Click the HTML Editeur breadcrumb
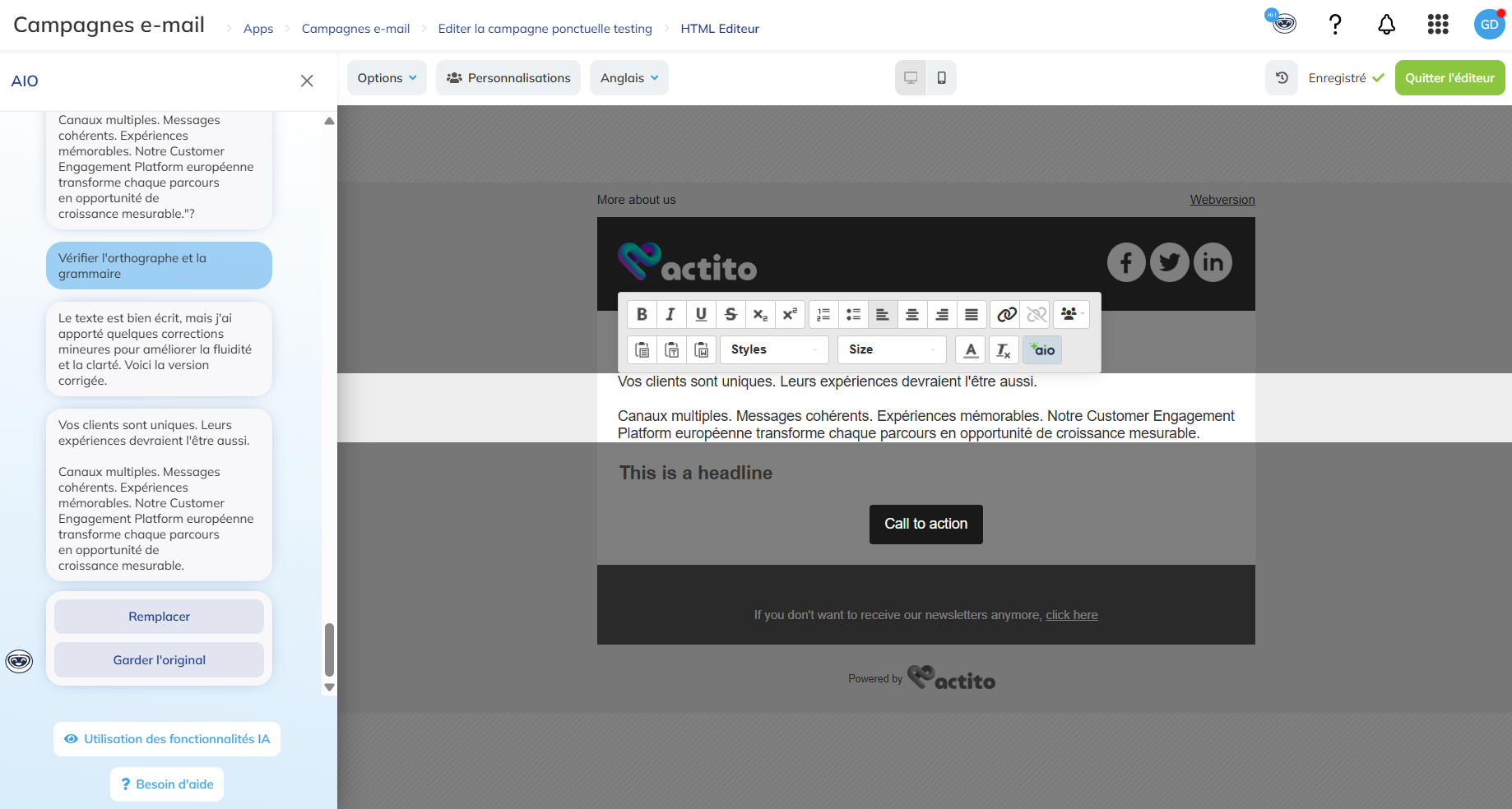The image size is (1512, 809). (720, 29)
